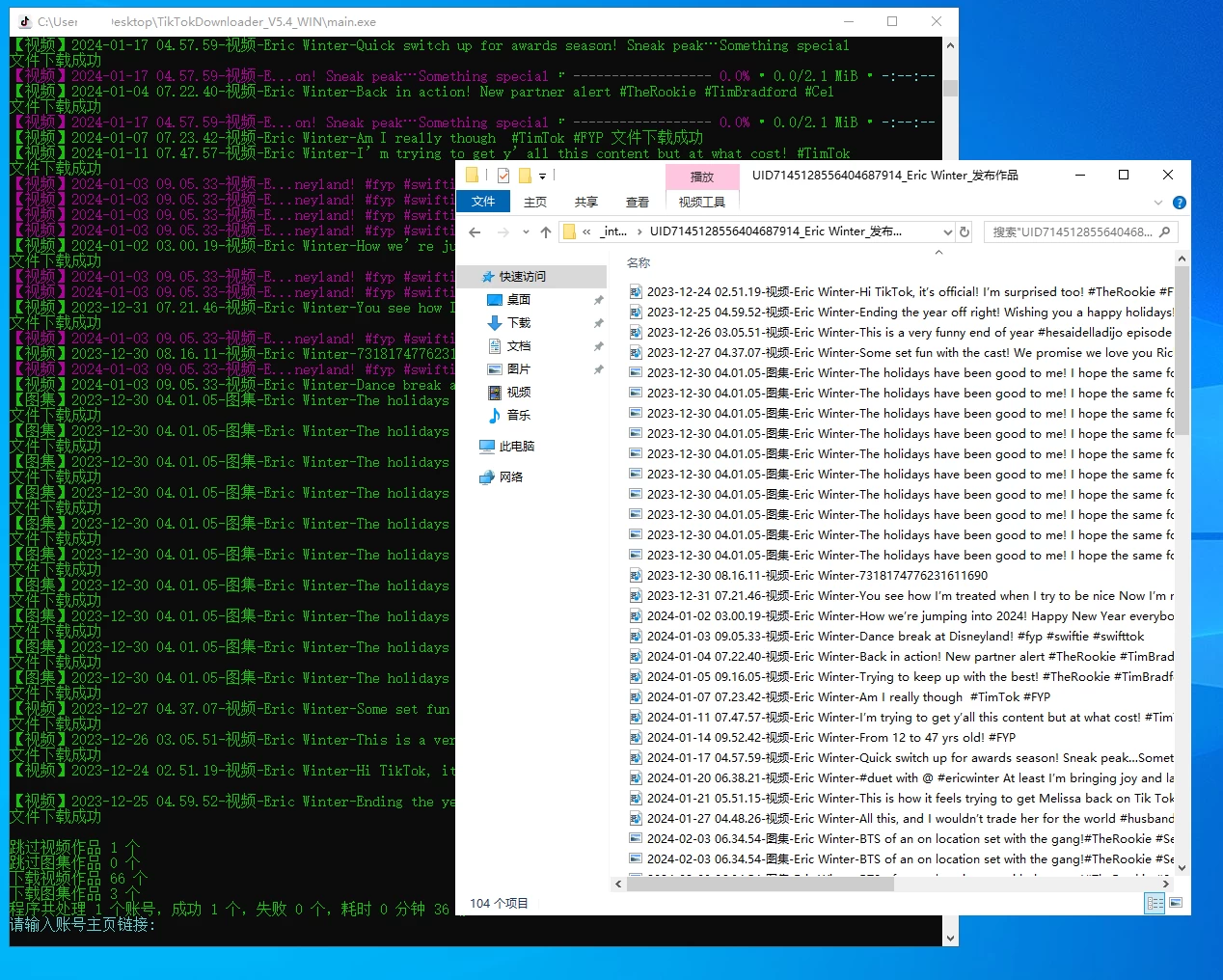The width and height of the screenshot is (1223, 980).
Task: Expand the address bar history dropdown
Action: pos(947,231)
